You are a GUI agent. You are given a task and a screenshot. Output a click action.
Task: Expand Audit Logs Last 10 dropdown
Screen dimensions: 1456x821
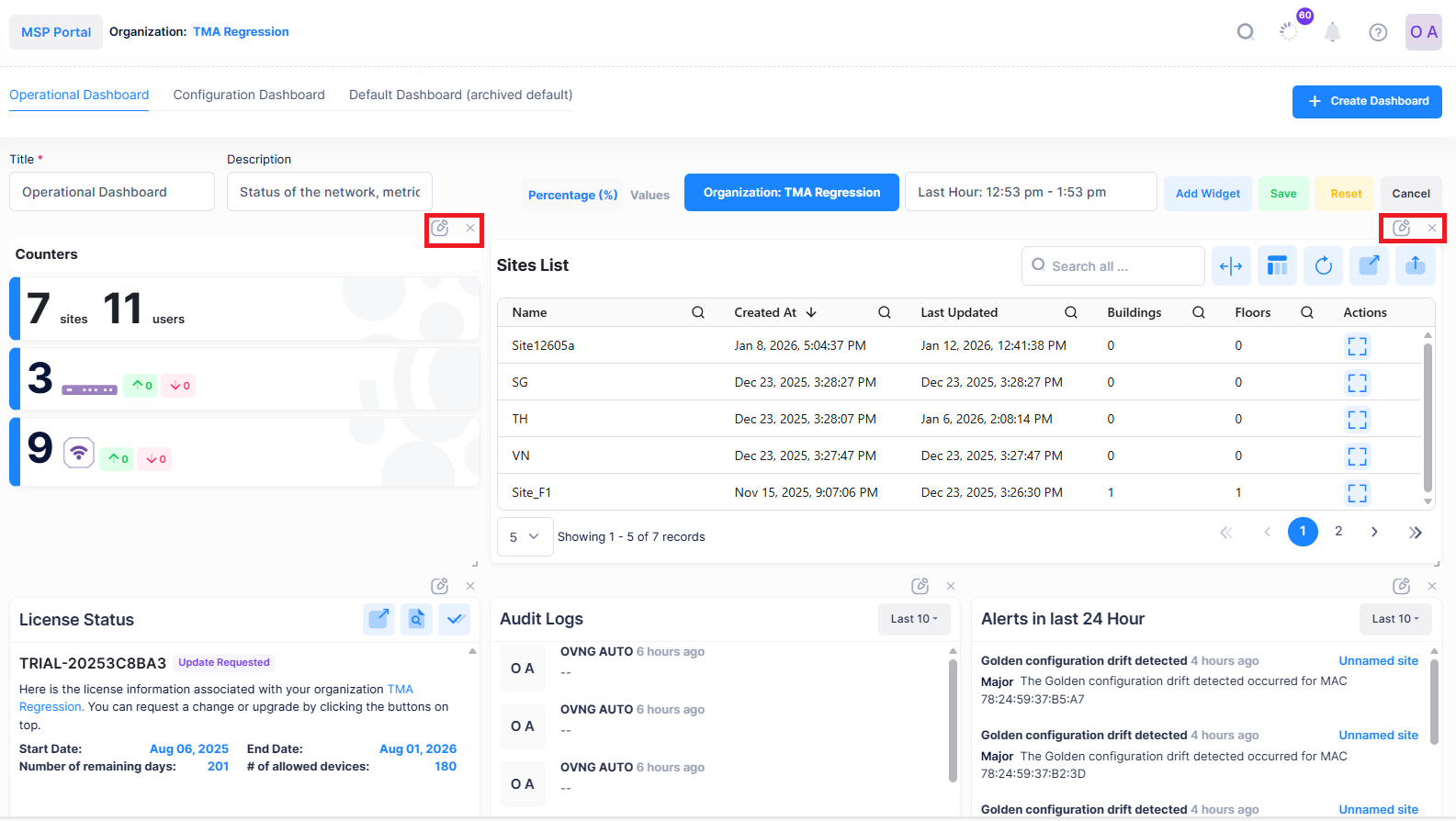(x=914, y=619)
